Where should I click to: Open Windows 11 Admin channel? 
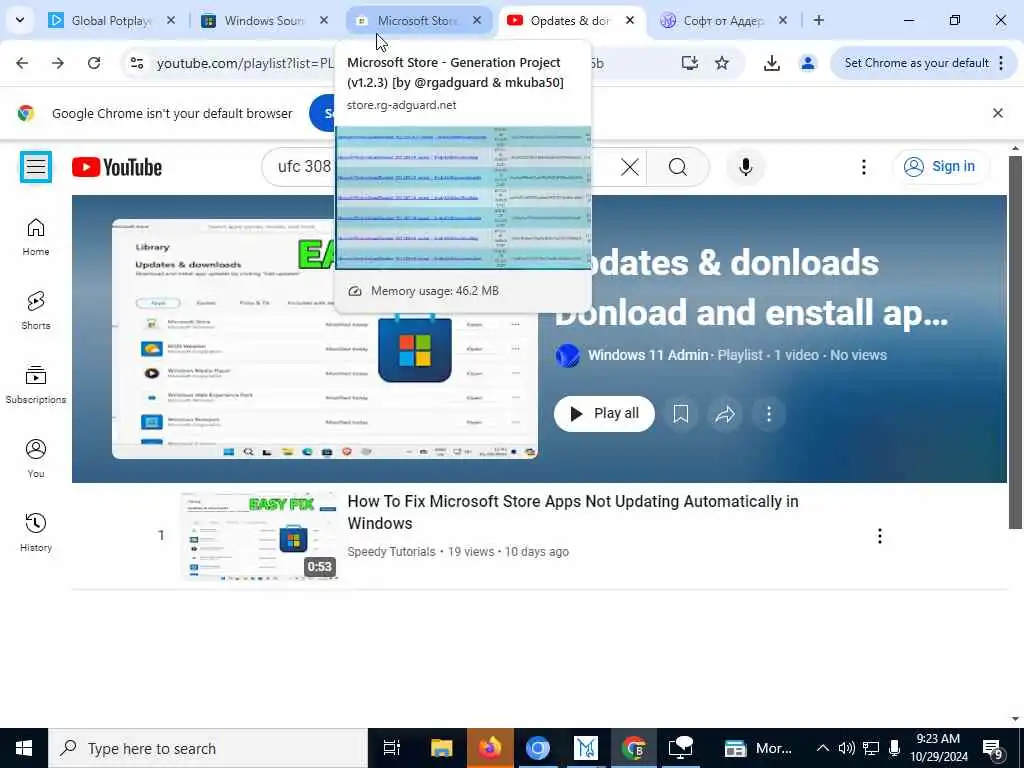tap(647, 355)
